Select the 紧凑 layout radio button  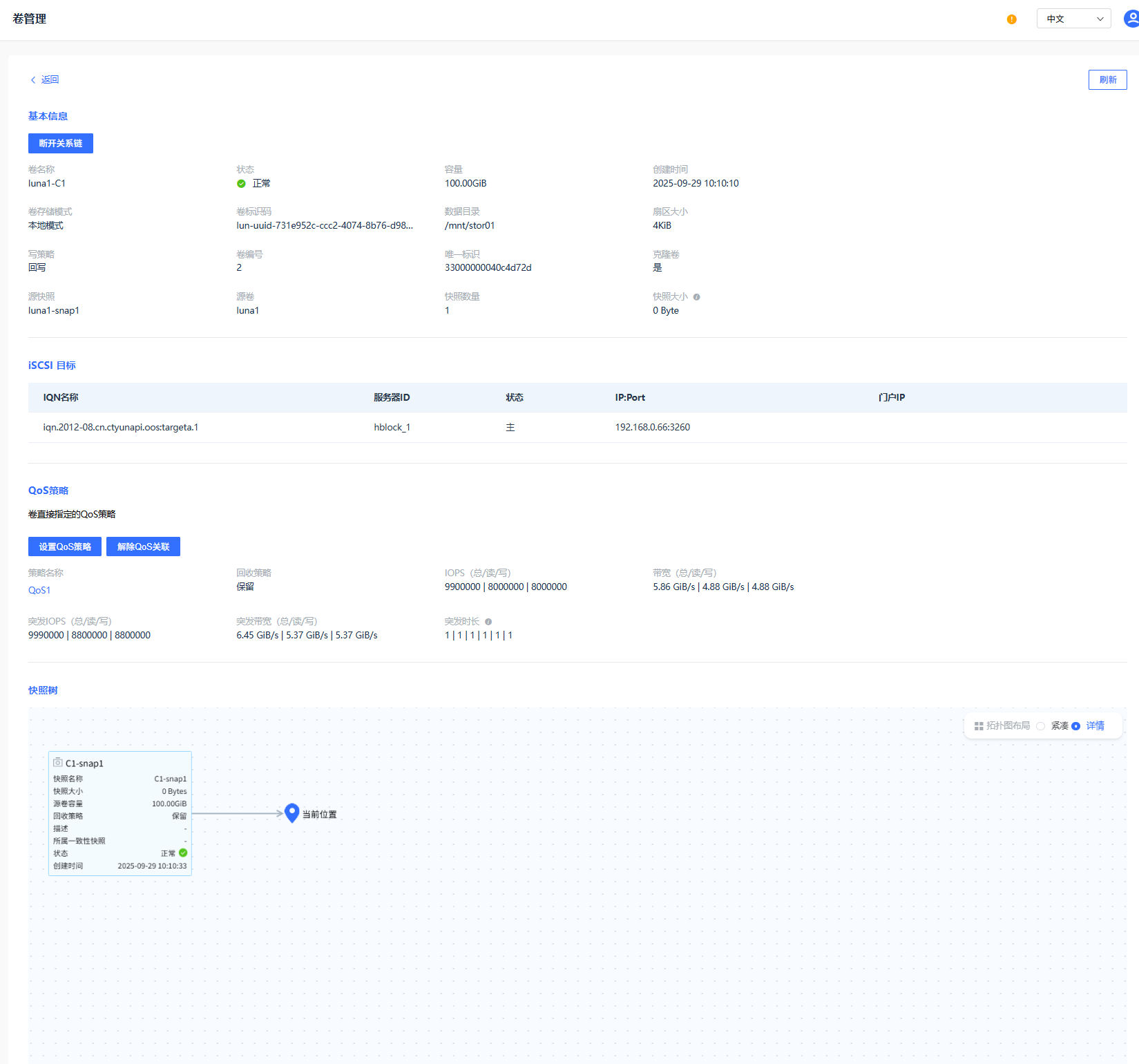coord(1040,726)
